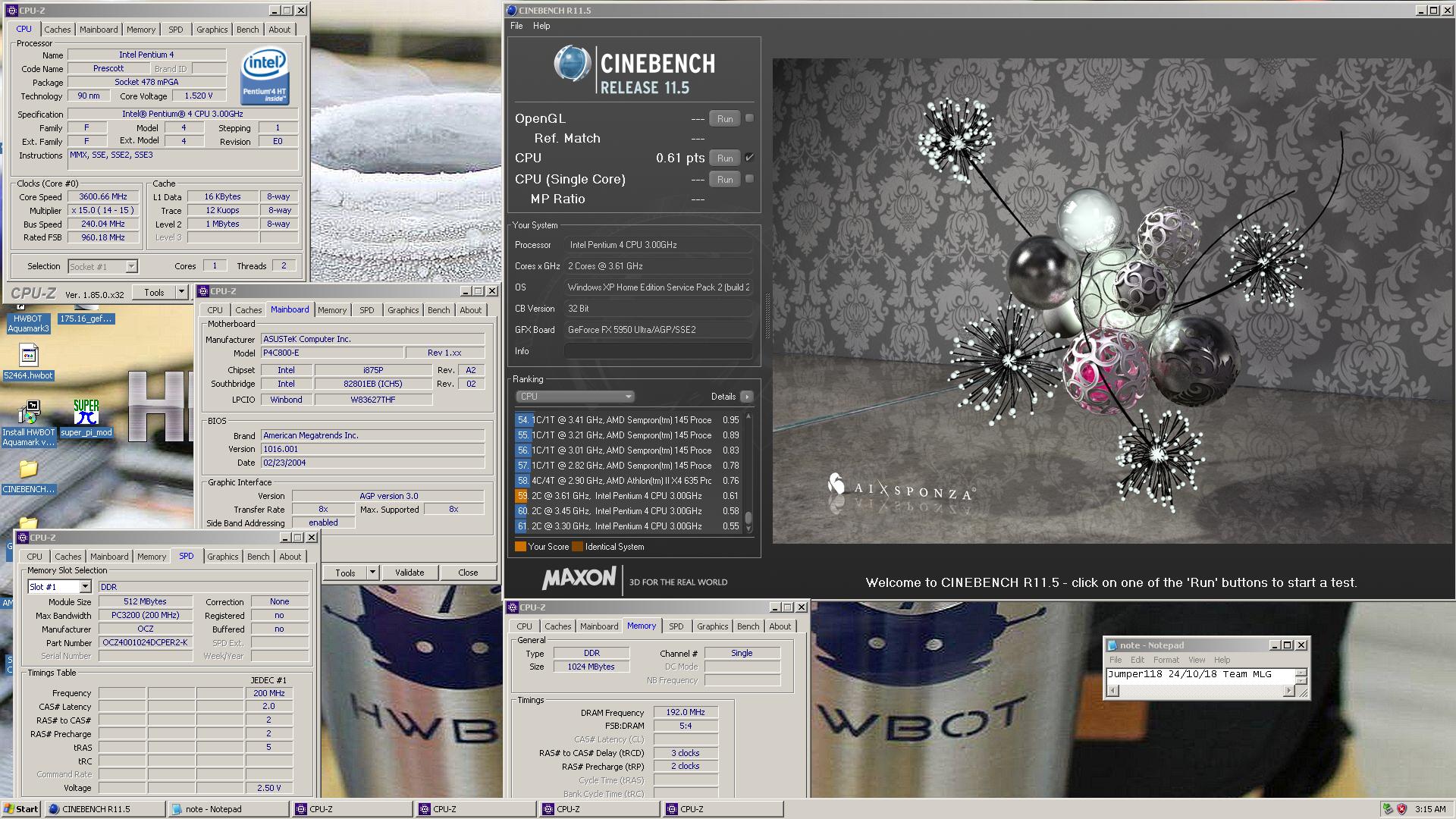This screenshot has width=1456, height=819.
Task: Click Tools button in CPU window
Action: (154, 292)
